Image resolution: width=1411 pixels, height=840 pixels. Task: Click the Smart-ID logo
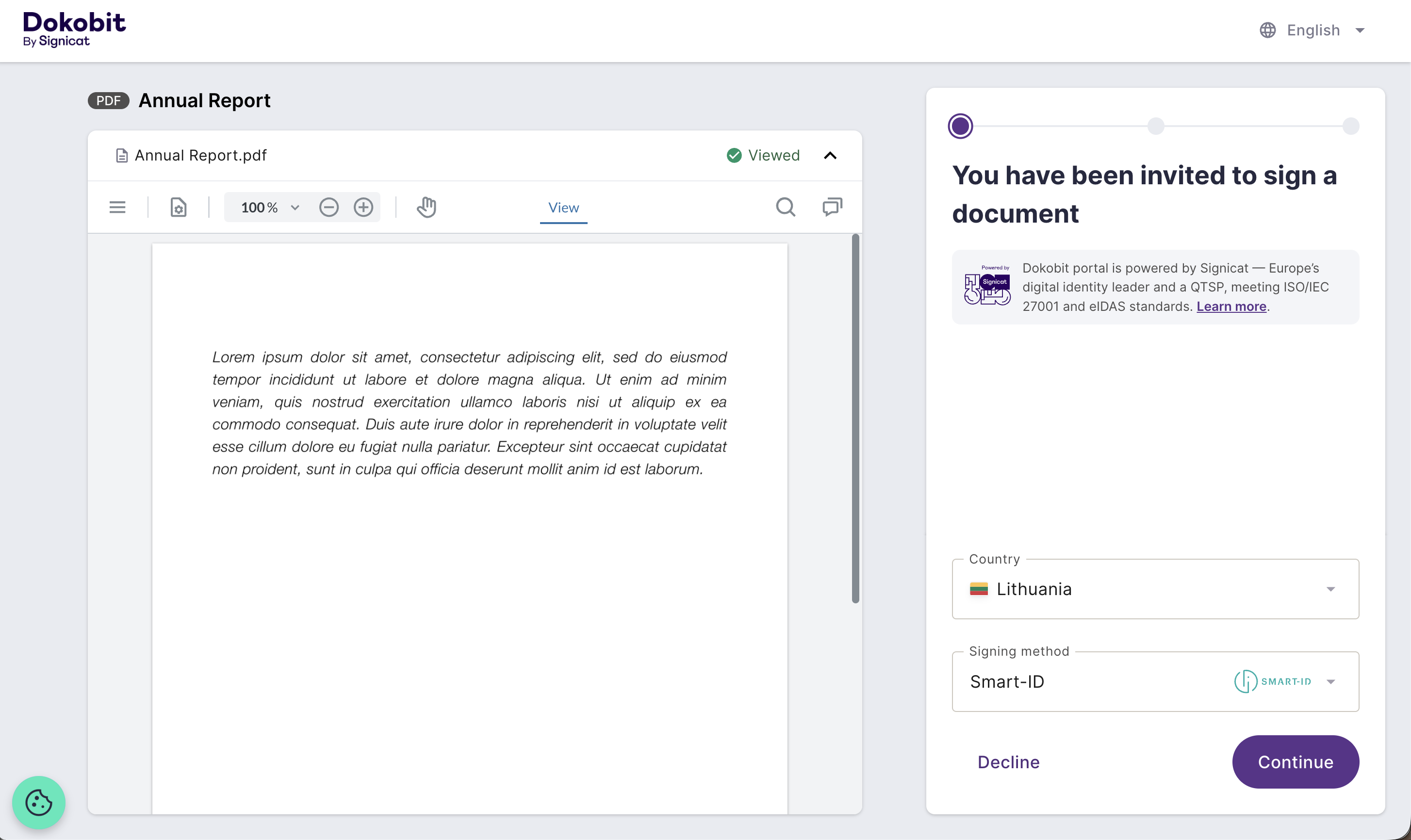1272,681
